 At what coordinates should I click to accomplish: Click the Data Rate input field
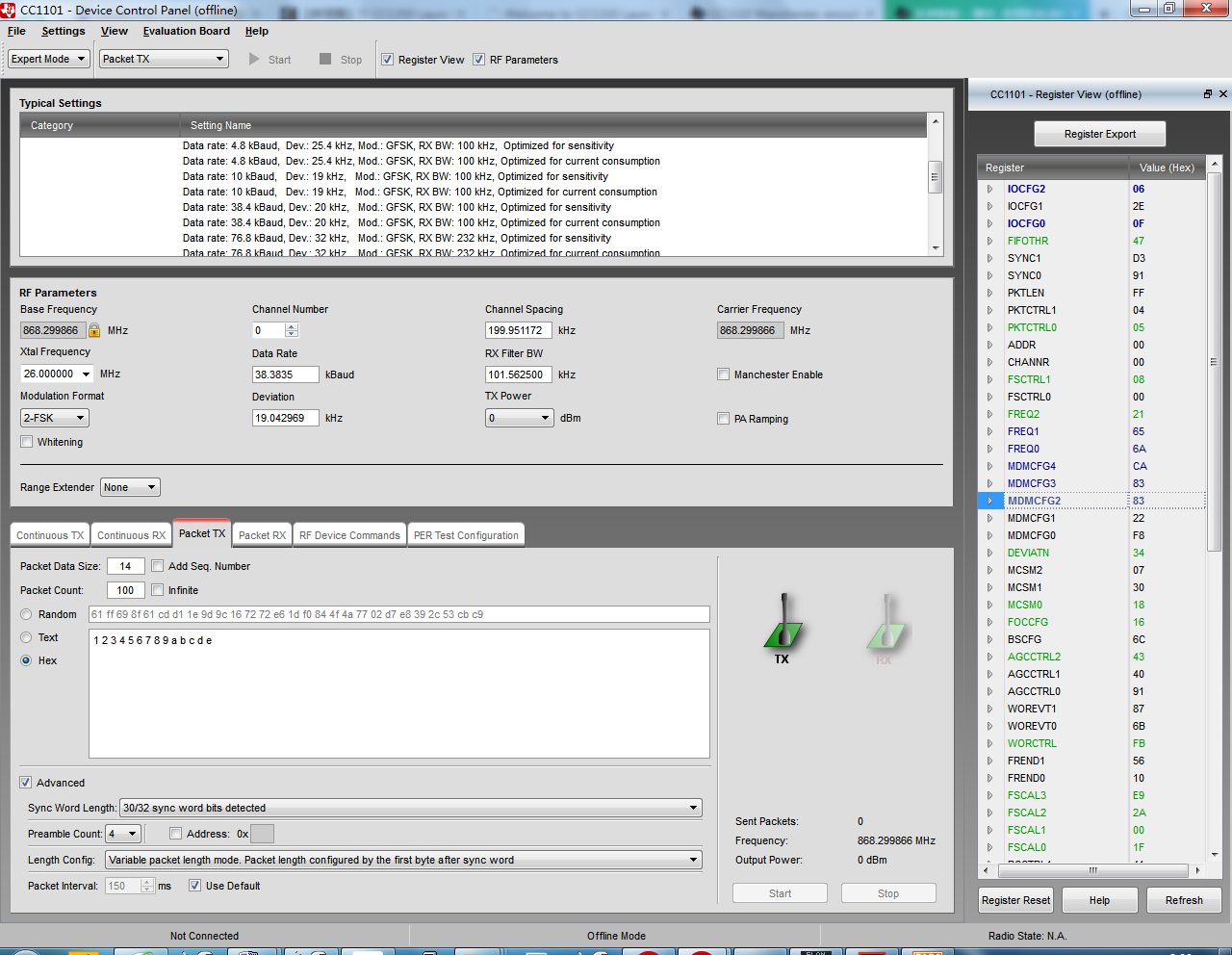click(285, 374)
